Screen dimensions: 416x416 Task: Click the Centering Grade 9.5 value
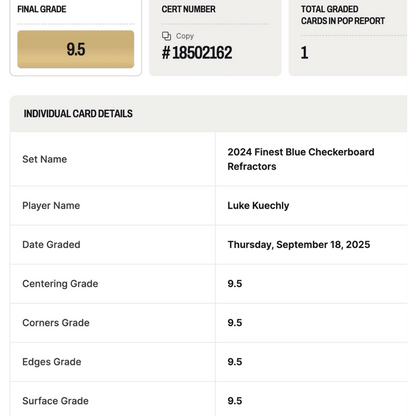point(235,284)
